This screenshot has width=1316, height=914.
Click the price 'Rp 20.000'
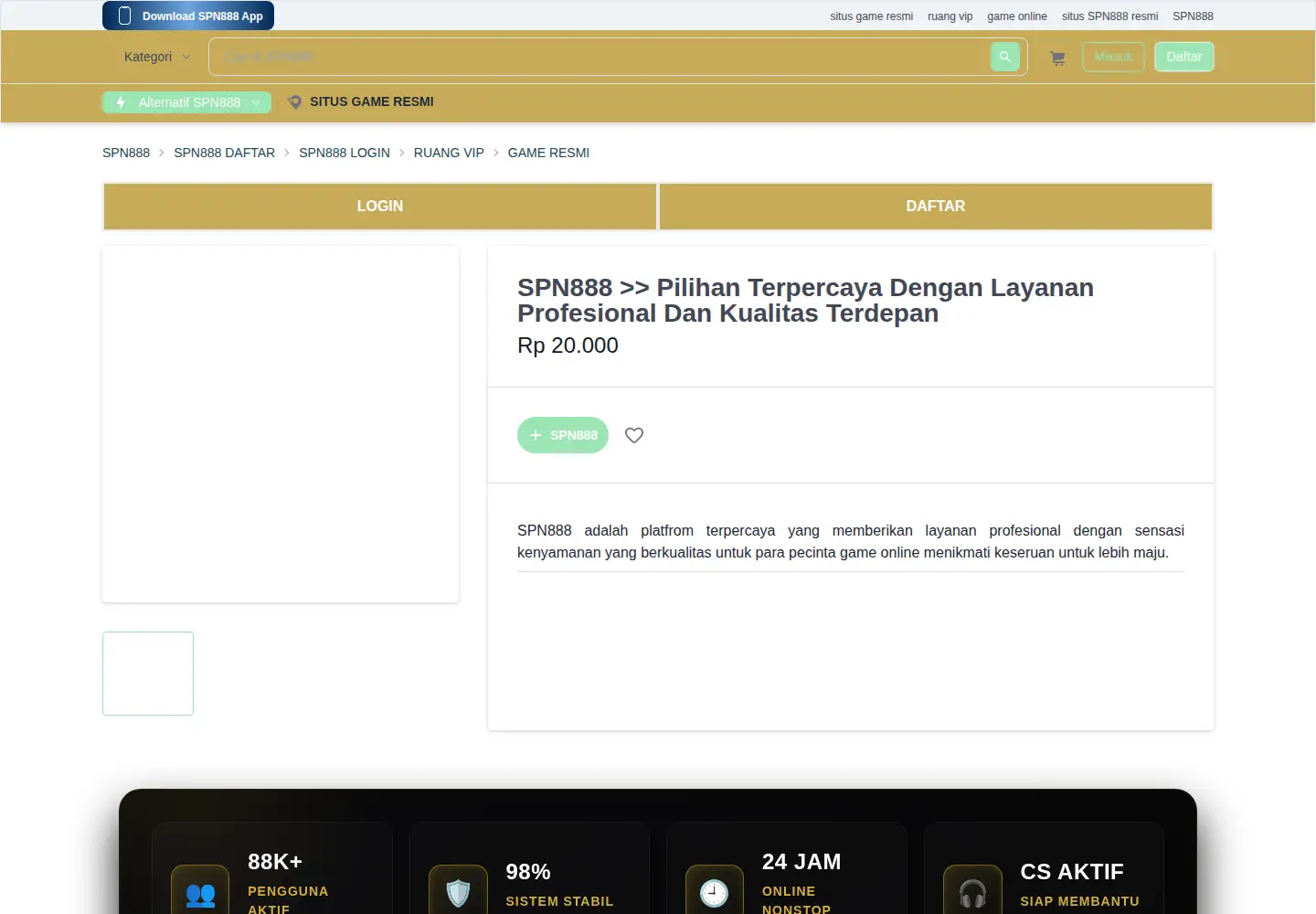568,345
